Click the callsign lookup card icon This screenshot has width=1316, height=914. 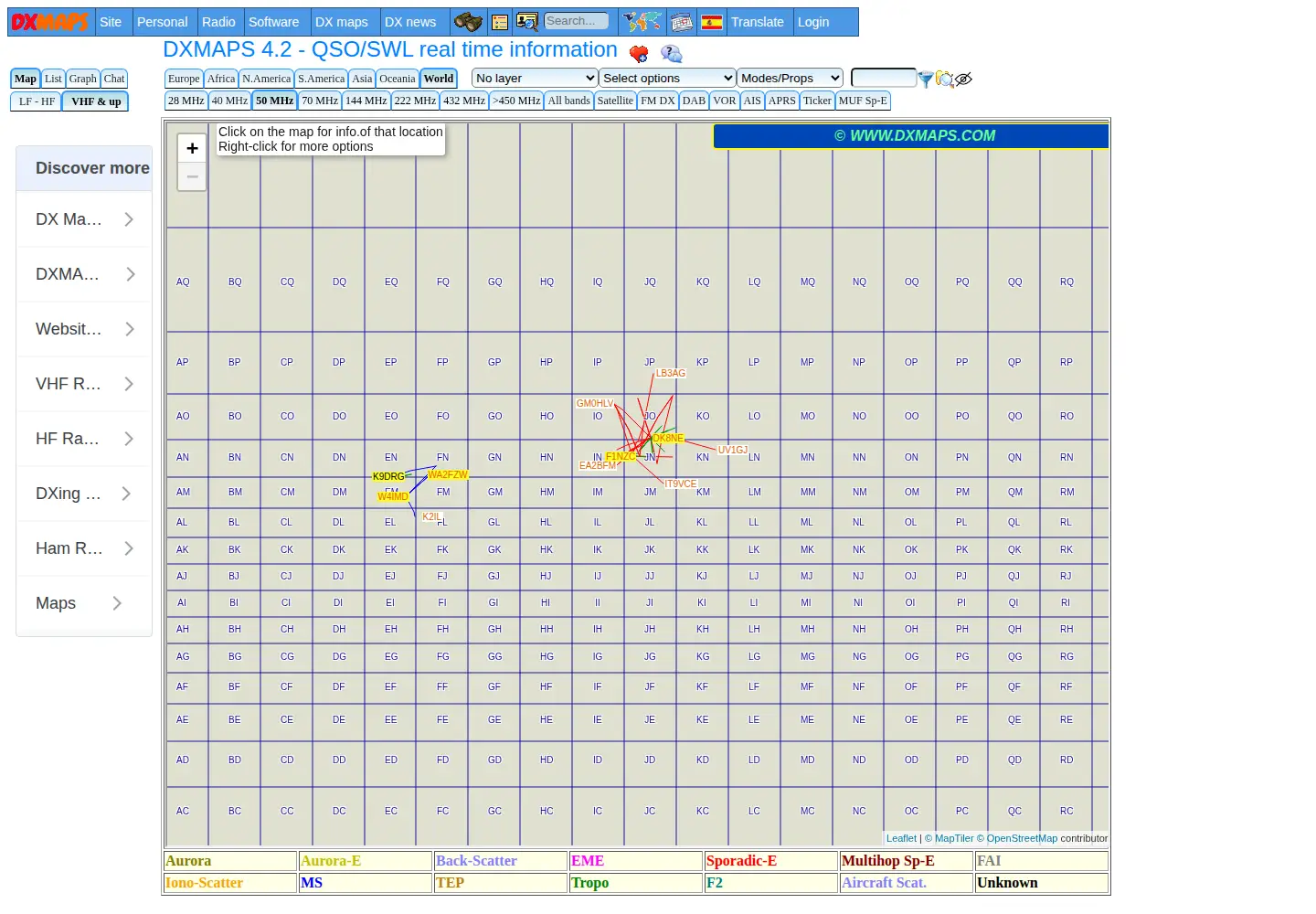coord(527,22)
